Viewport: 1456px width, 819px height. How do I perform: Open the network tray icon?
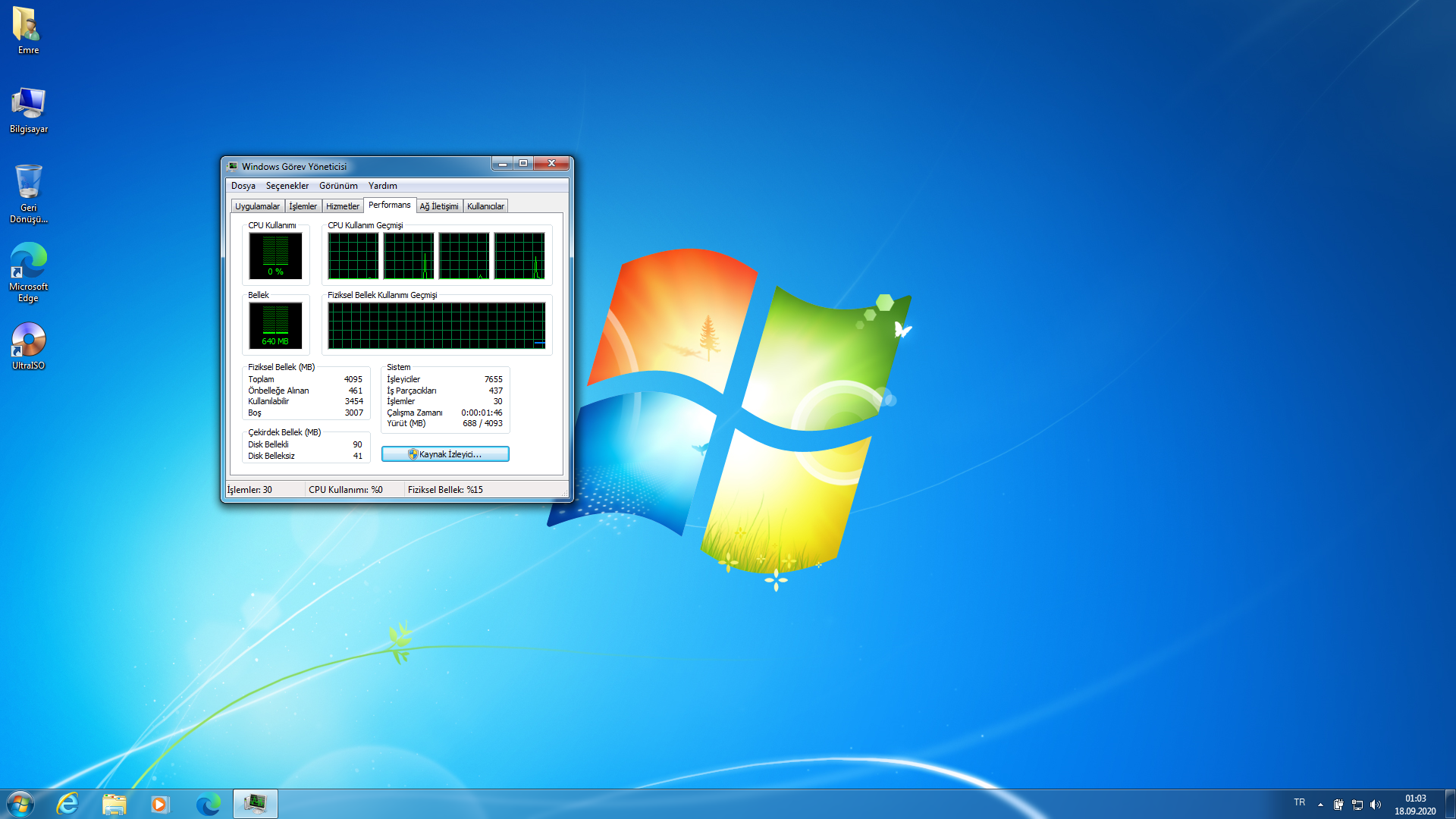pos(1357,805)
